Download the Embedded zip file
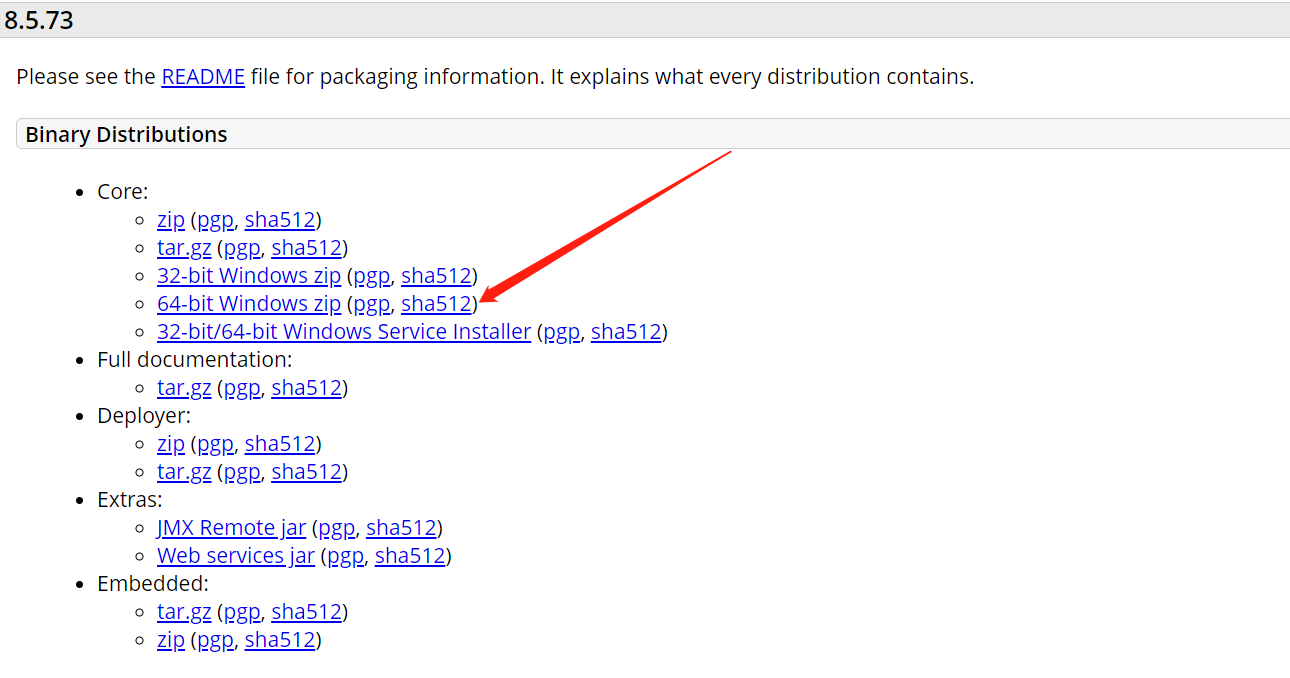 coord(171,640)
